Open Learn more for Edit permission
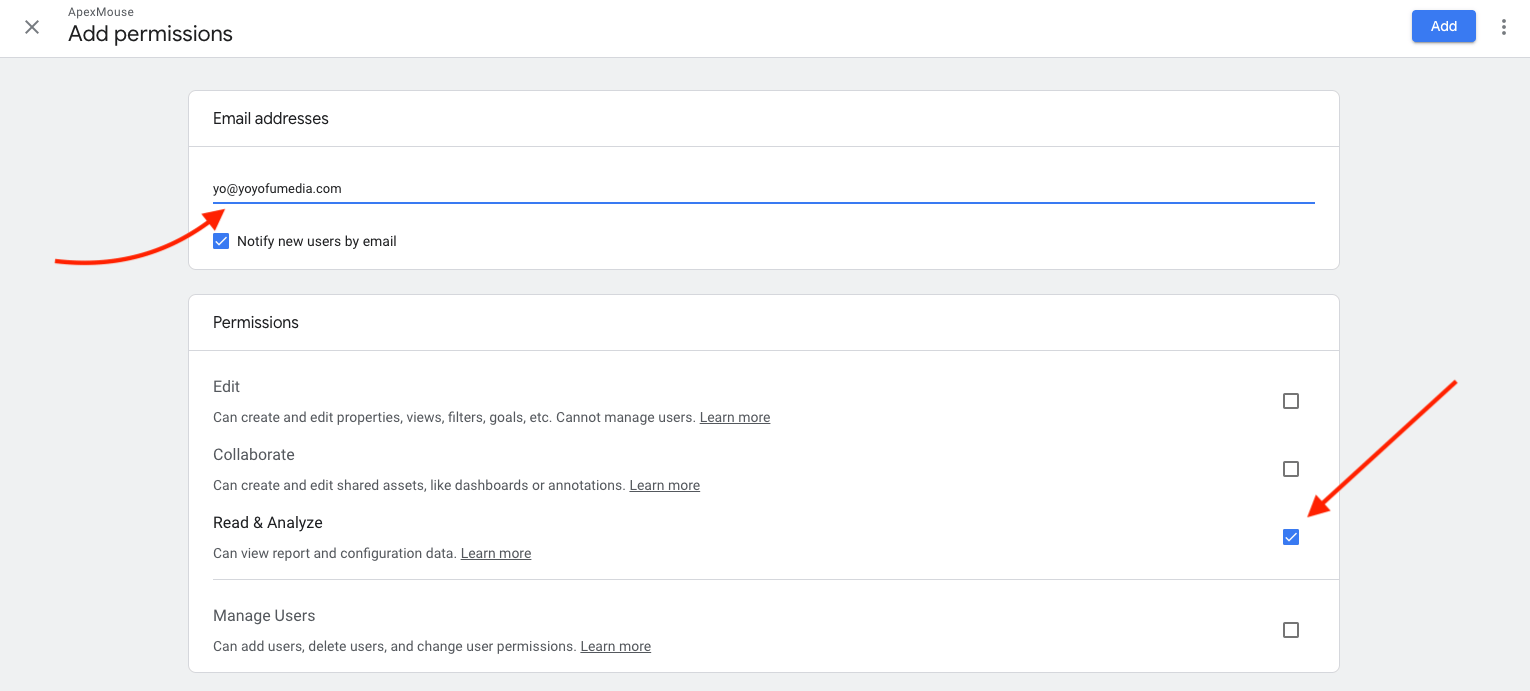Viewport: 1530px width, 691px height. click(735, 417)
